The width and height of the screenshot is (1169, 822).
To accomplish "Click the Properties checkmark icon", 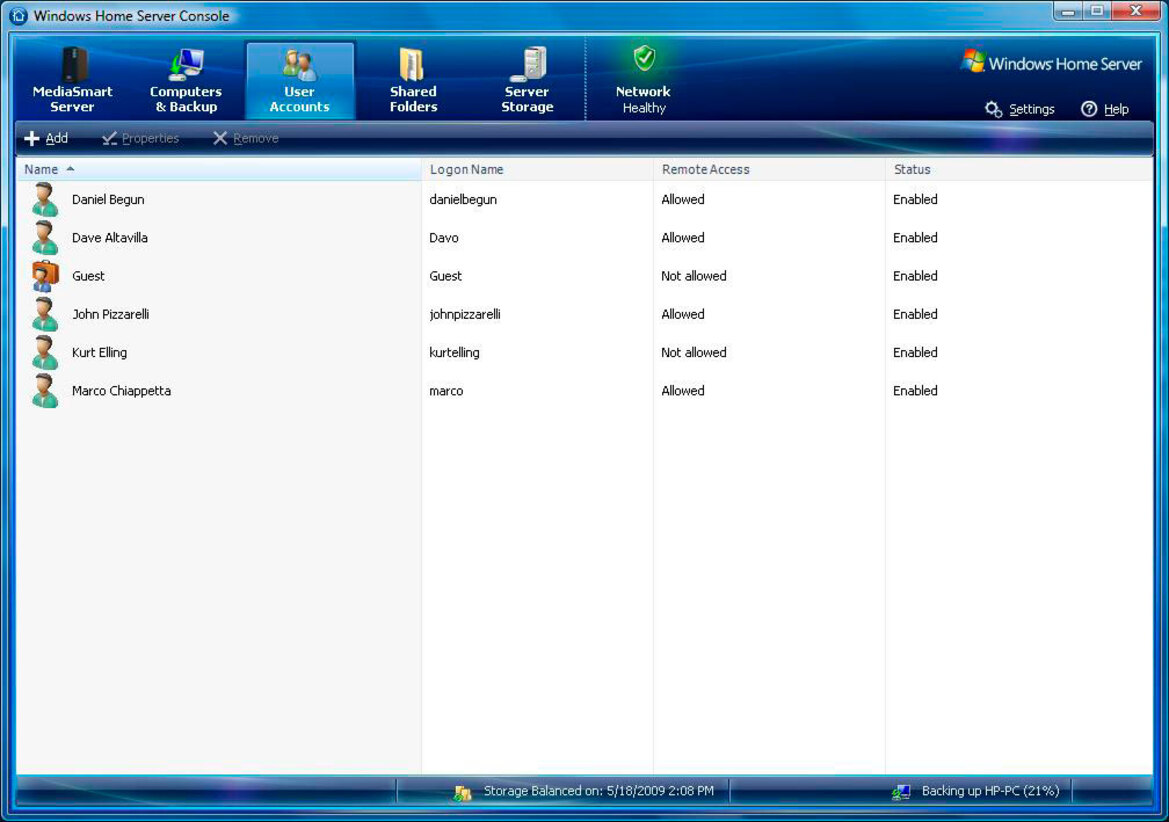I will pyautogui.click(x=110, y=138).
